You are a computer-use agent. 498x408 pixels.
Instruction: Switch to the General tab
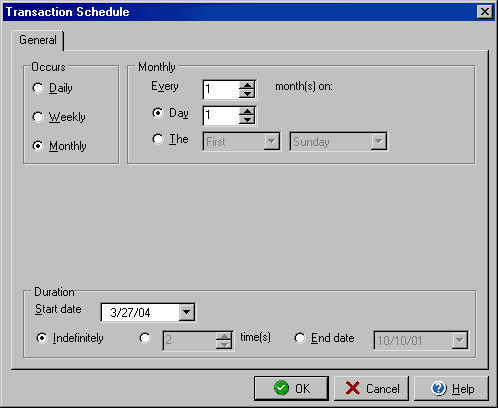38,40
